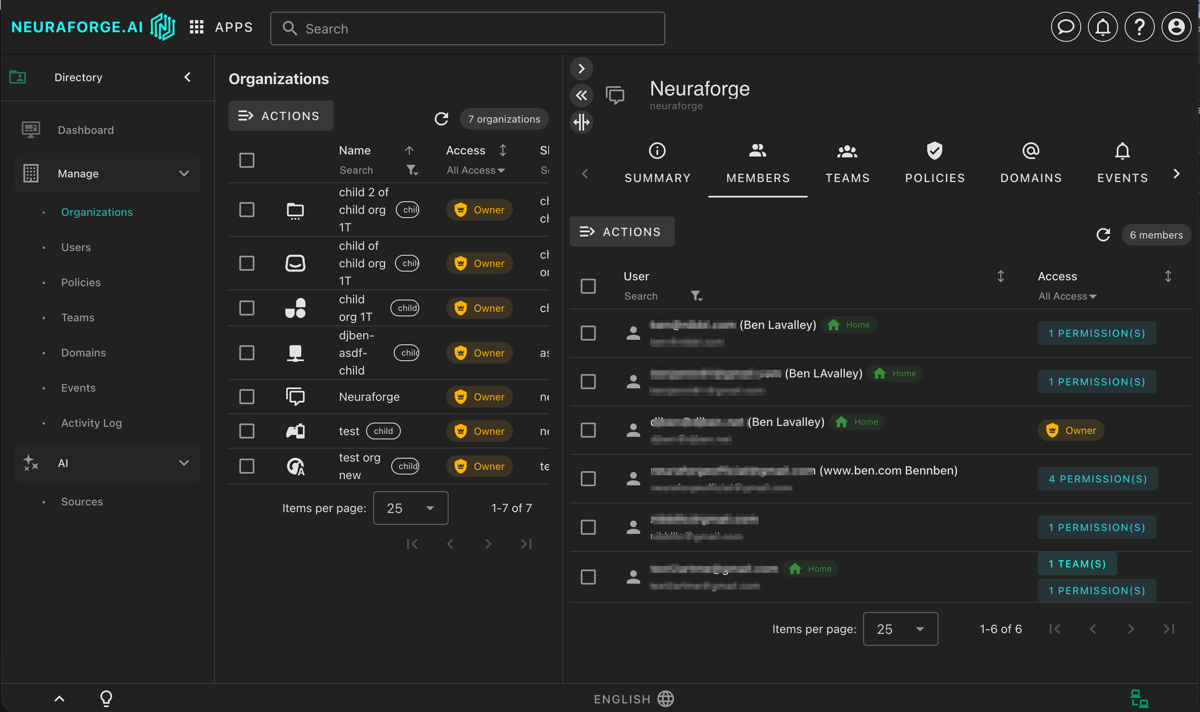Check the Neuraforge organization checkbox
This screenshot has width=1200, height=712.
[x=247, y=397]
